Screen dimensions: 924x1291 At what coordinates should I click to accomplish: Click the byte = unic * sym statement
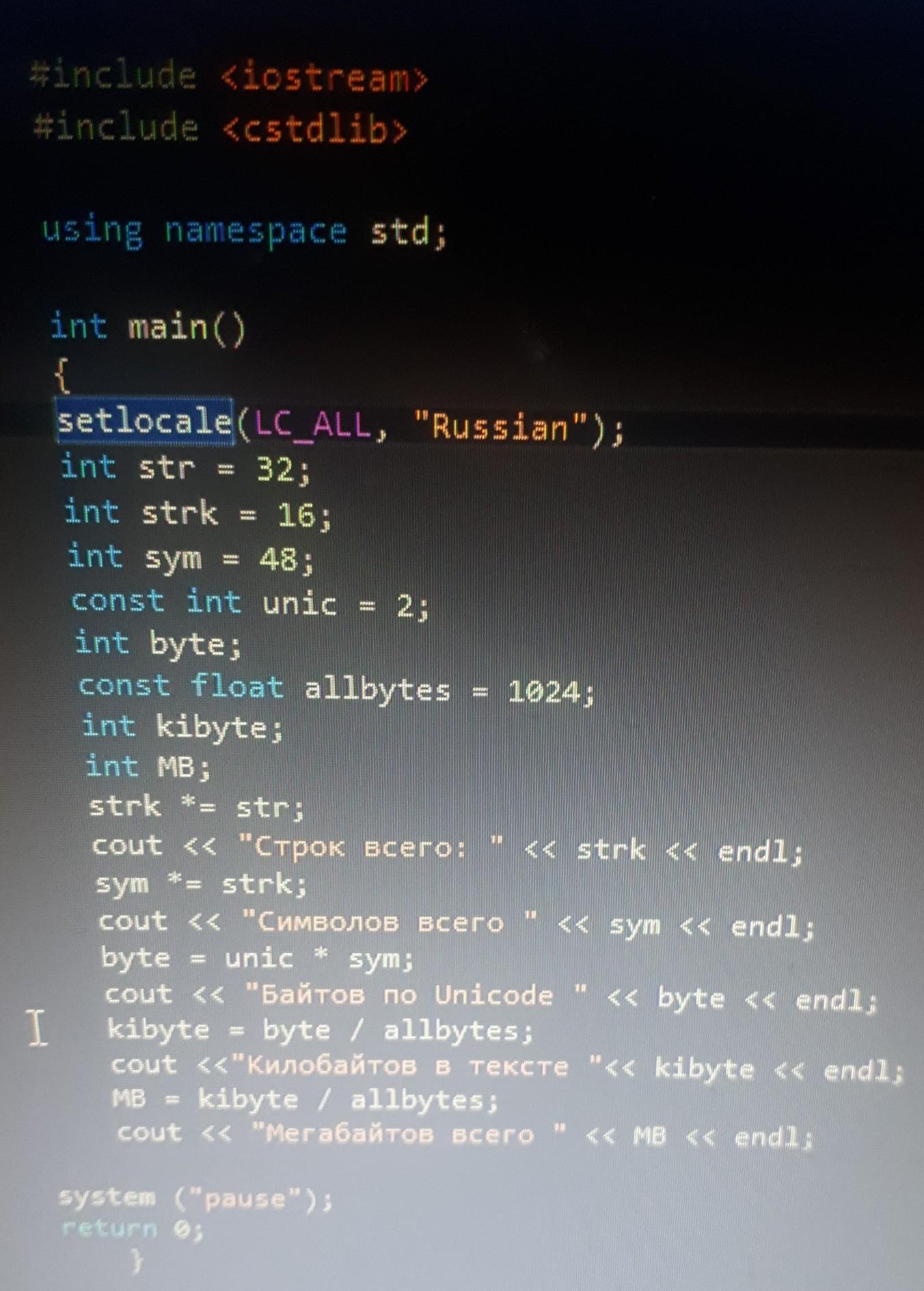258,958
